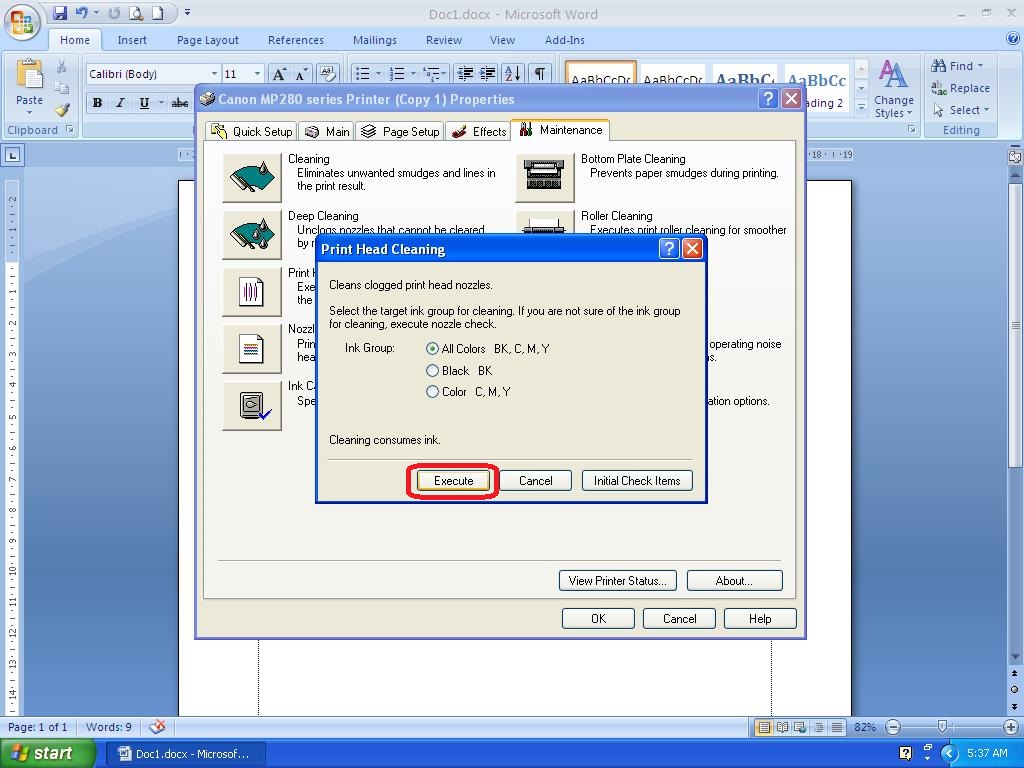Viewport: 1024px width, 768px height.
Task: Click the Bottom Plate Cleaning icon
Action: pyautogui.click(x=545, y=177)
